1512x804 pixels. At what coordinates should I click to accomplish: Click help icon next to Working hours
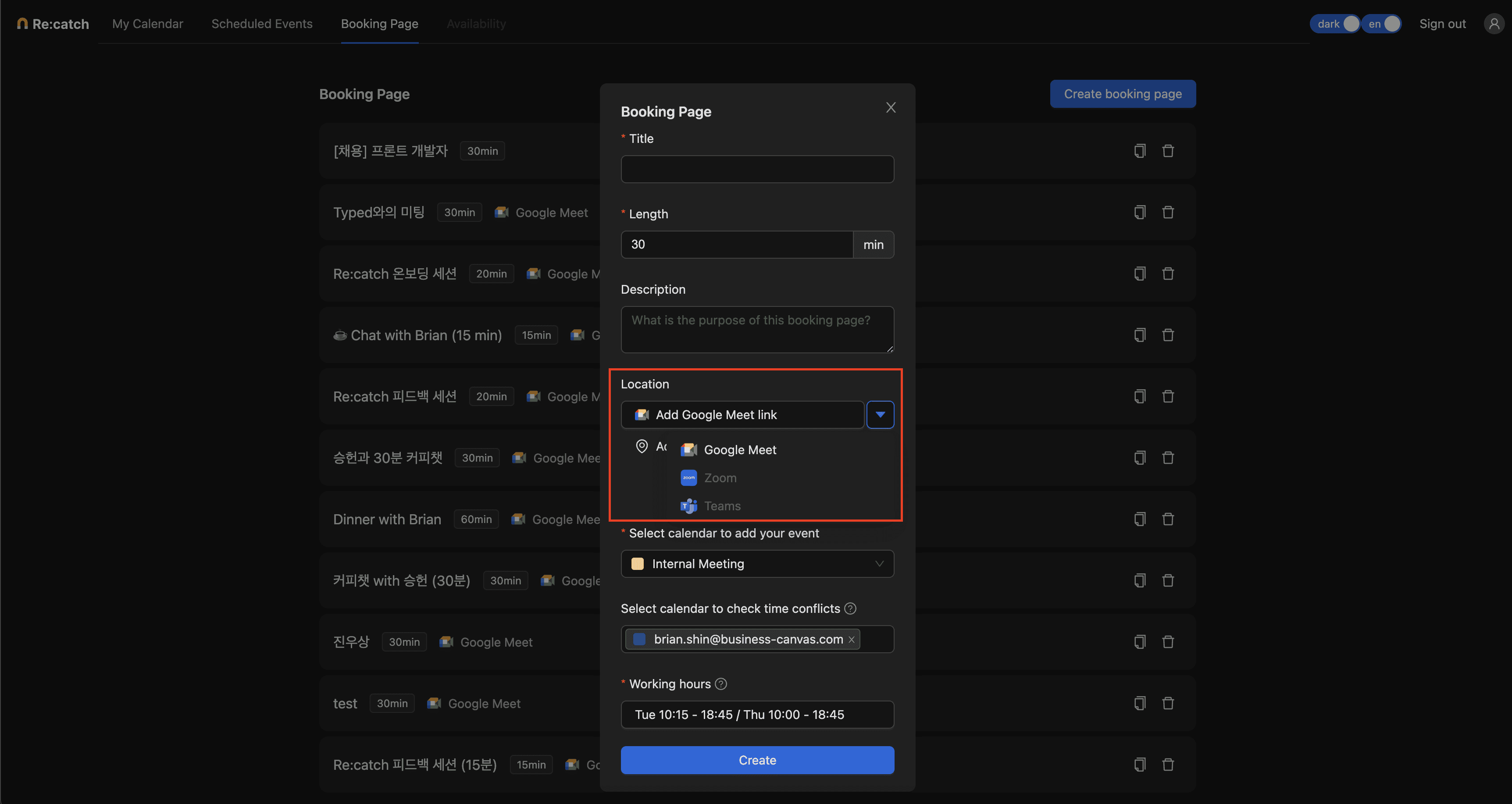721,684
